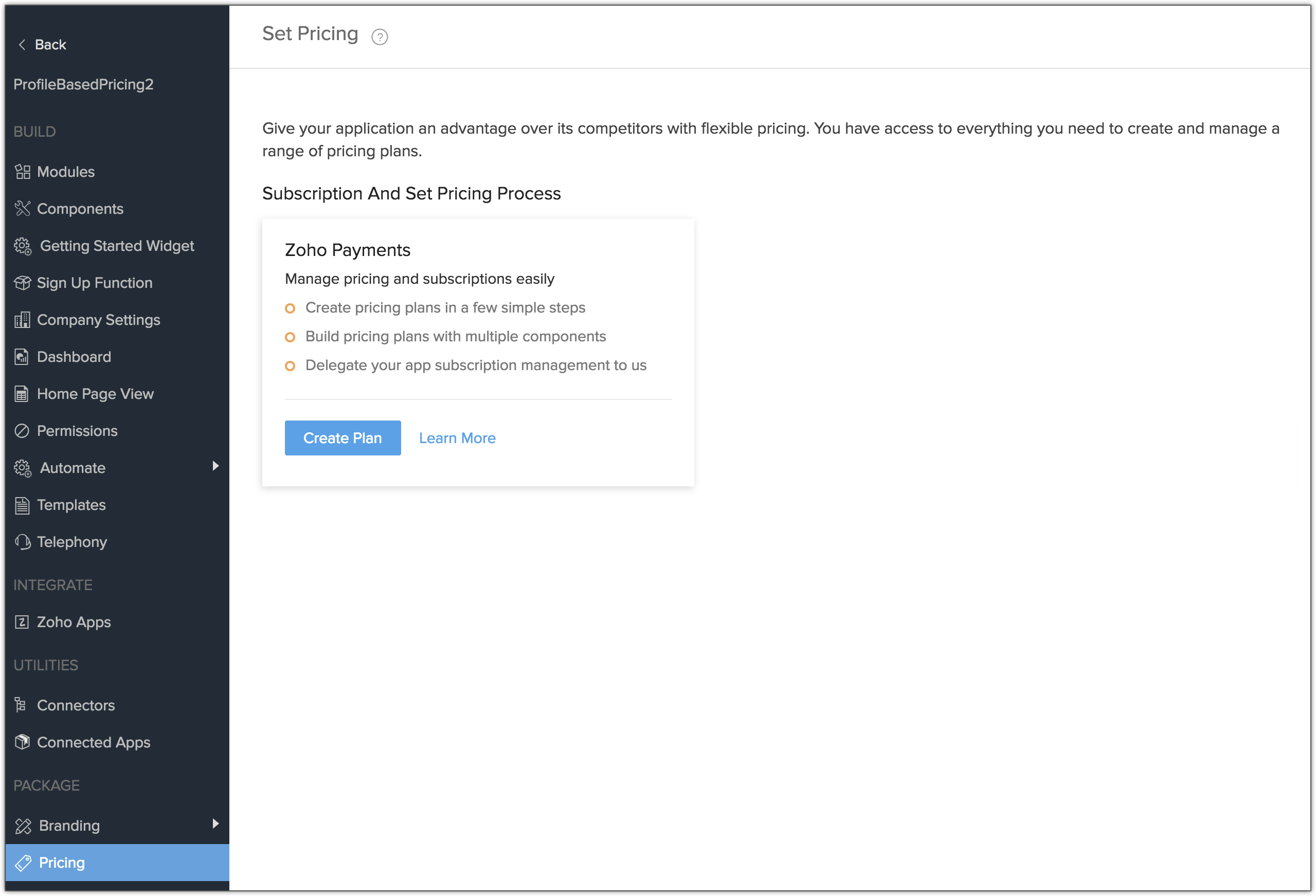The width and height of the screenshot is (1316, 896).
Task: Click the Zoho Apps Z icon
Action: point(22,623)
